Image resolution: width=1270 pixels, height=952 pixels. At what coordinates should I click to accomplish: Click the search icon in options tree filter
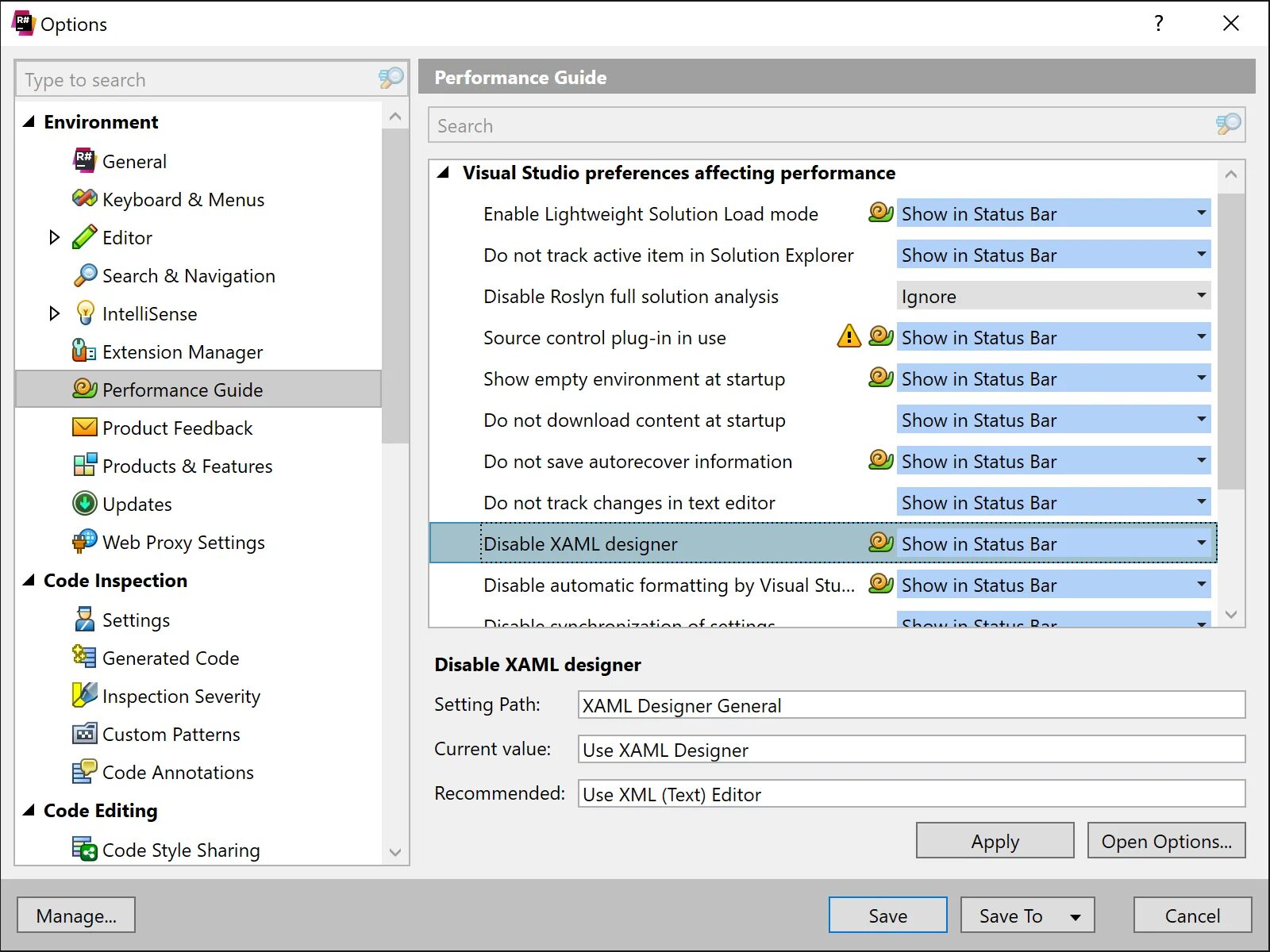point(391,79)
